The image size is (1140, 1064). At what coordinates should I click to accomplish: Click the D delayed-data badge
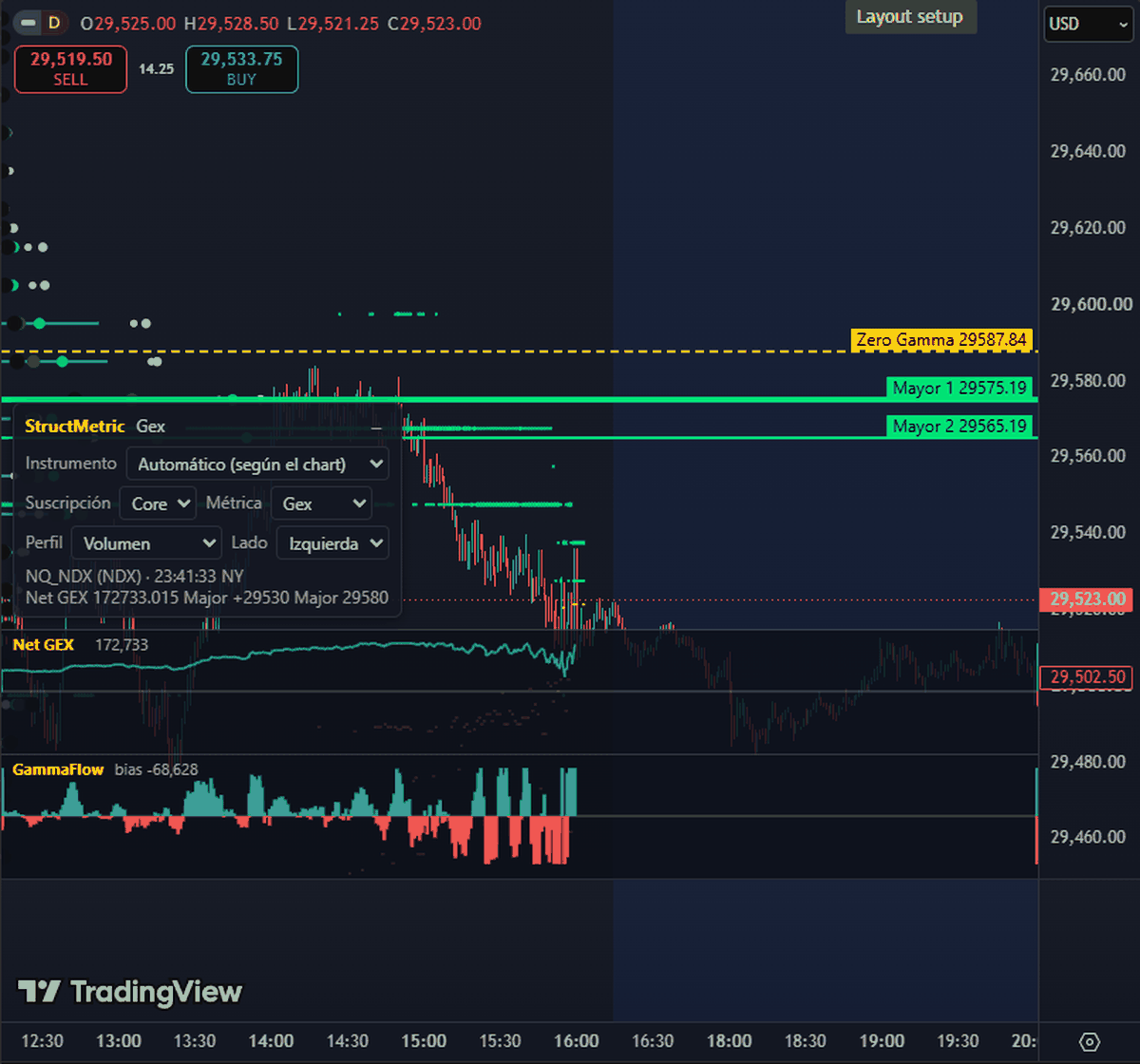54,23
